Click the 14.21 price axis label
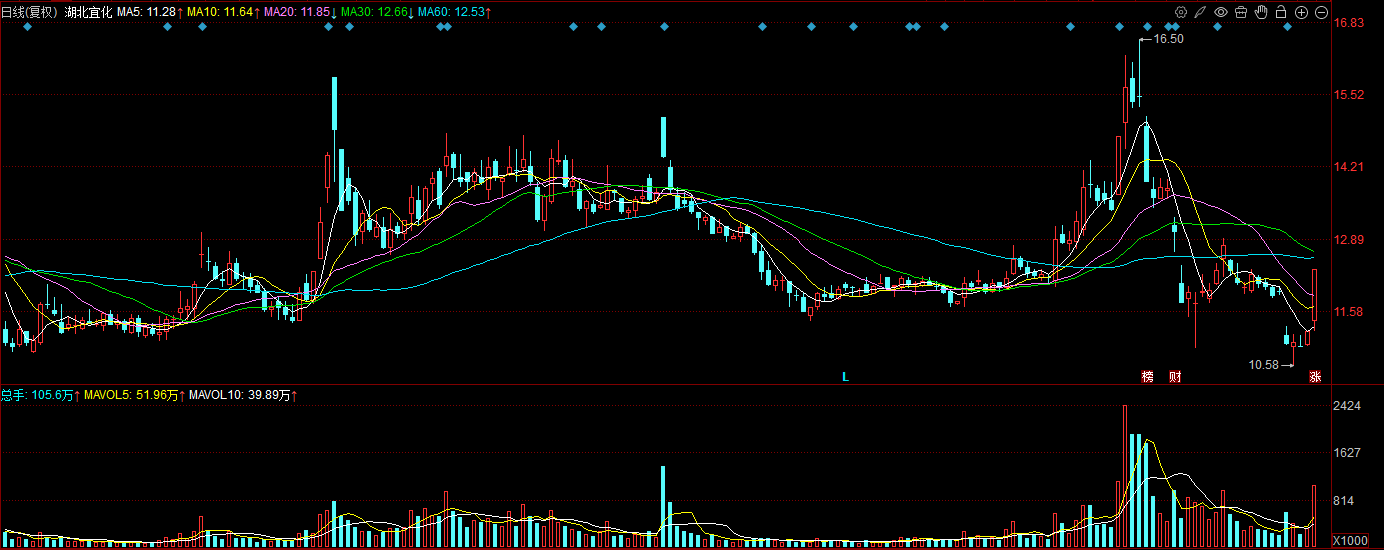The width and height of the screenshot is (1384, 550). pyautogui.click(x=1349, y=167)
